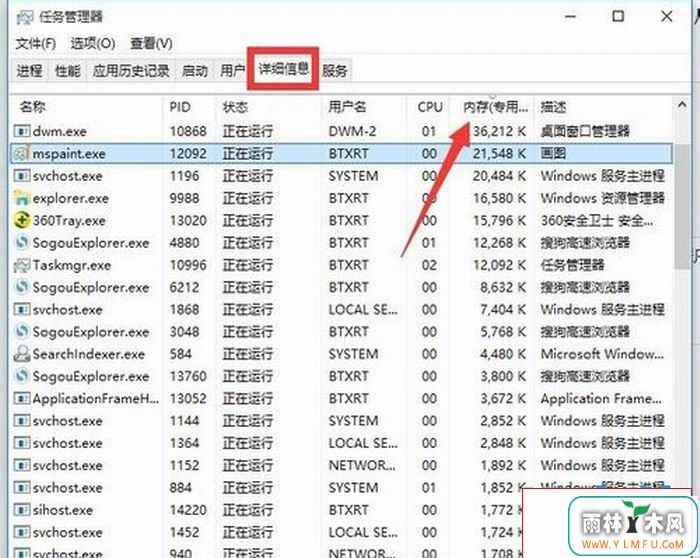Select the SearchIndexer.exe process name
700x558 pixels.
point(88,354)
